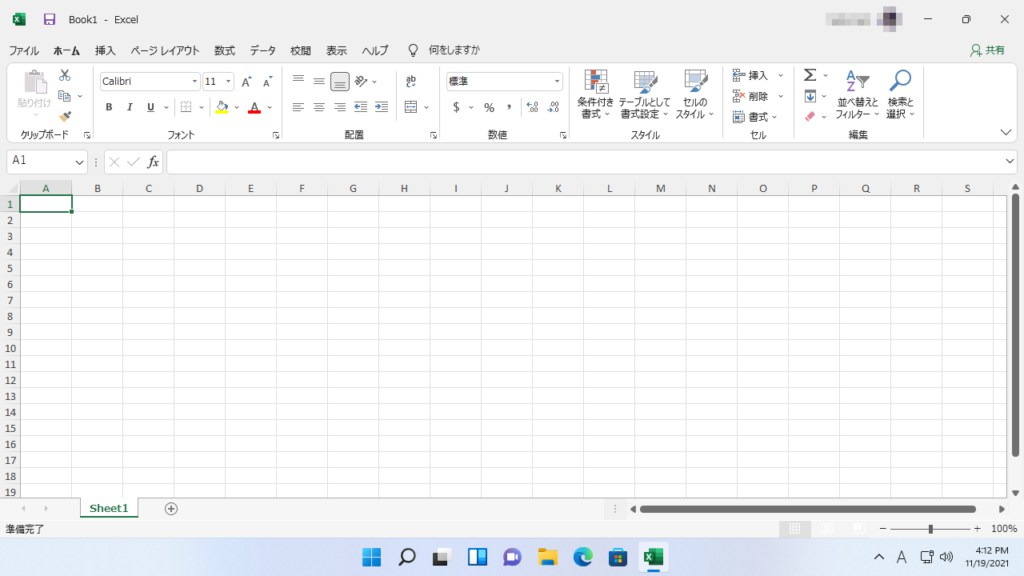Expand the 標準 number format dropdown
1024x576 pixels.
point(557,82)
